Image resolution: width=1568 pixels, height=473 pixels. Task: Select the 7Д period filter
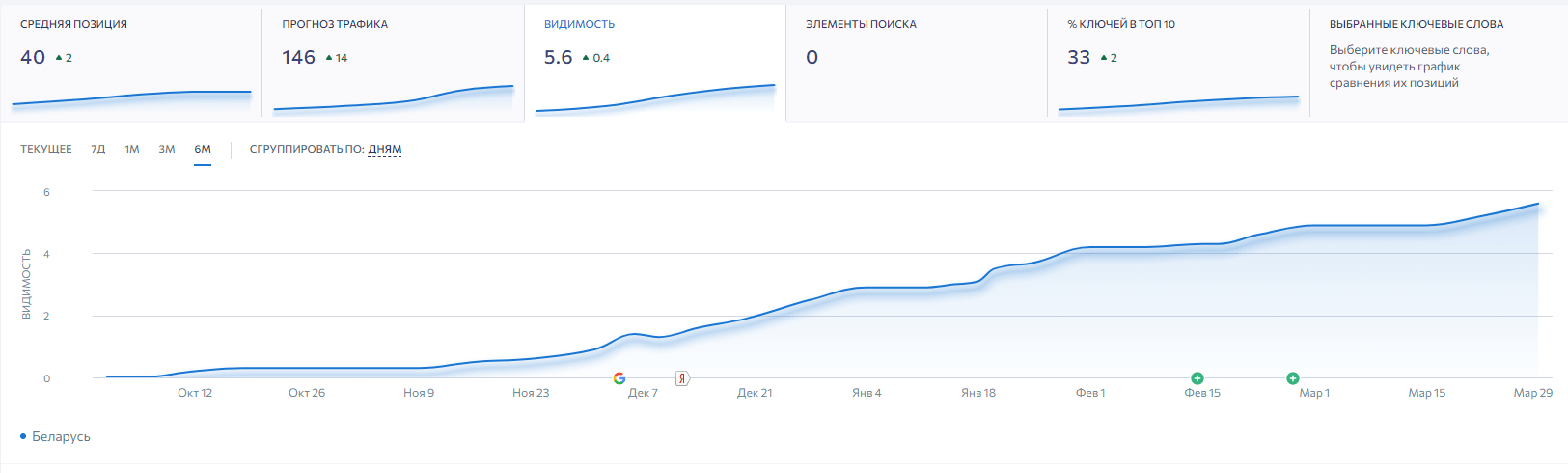pos(98,149)
